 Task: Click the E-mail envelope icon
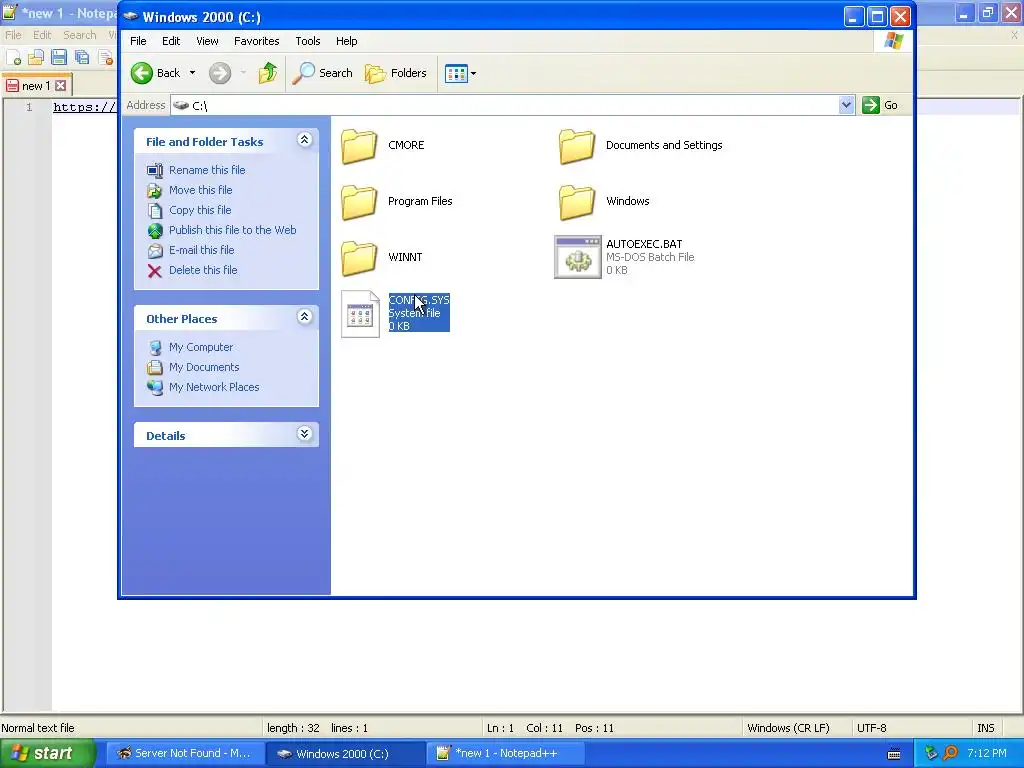point(155,251)
